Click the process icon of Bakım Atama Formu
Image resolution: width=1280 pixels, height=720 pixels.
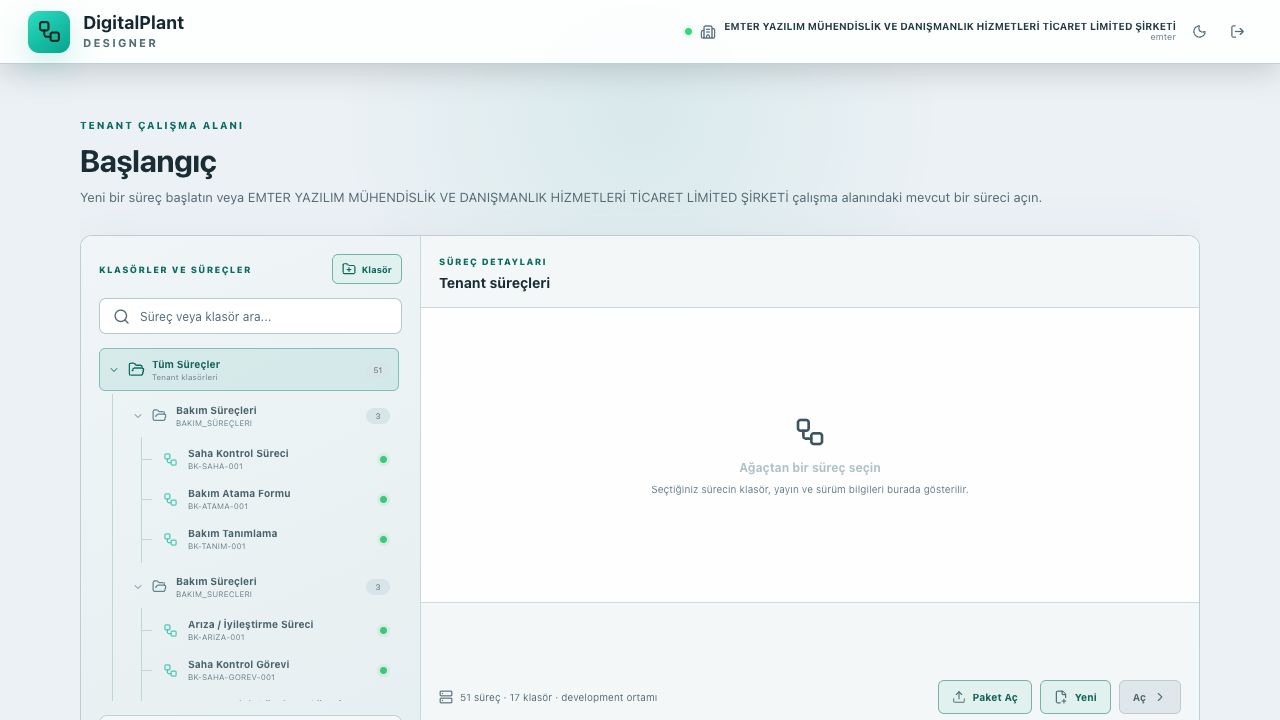coord(170,499)
